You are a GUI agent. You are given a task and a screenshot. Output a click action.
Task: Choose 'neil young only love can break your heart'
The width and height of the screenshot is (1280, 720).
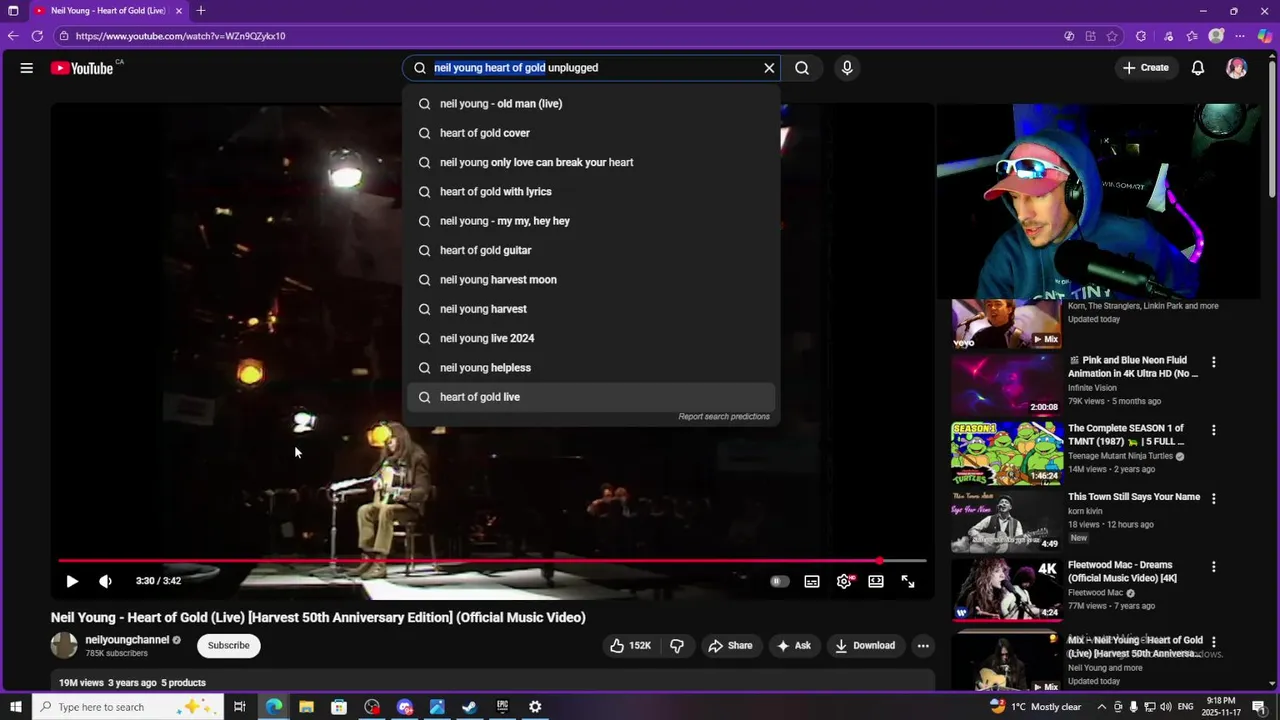(x=592, y=162)
